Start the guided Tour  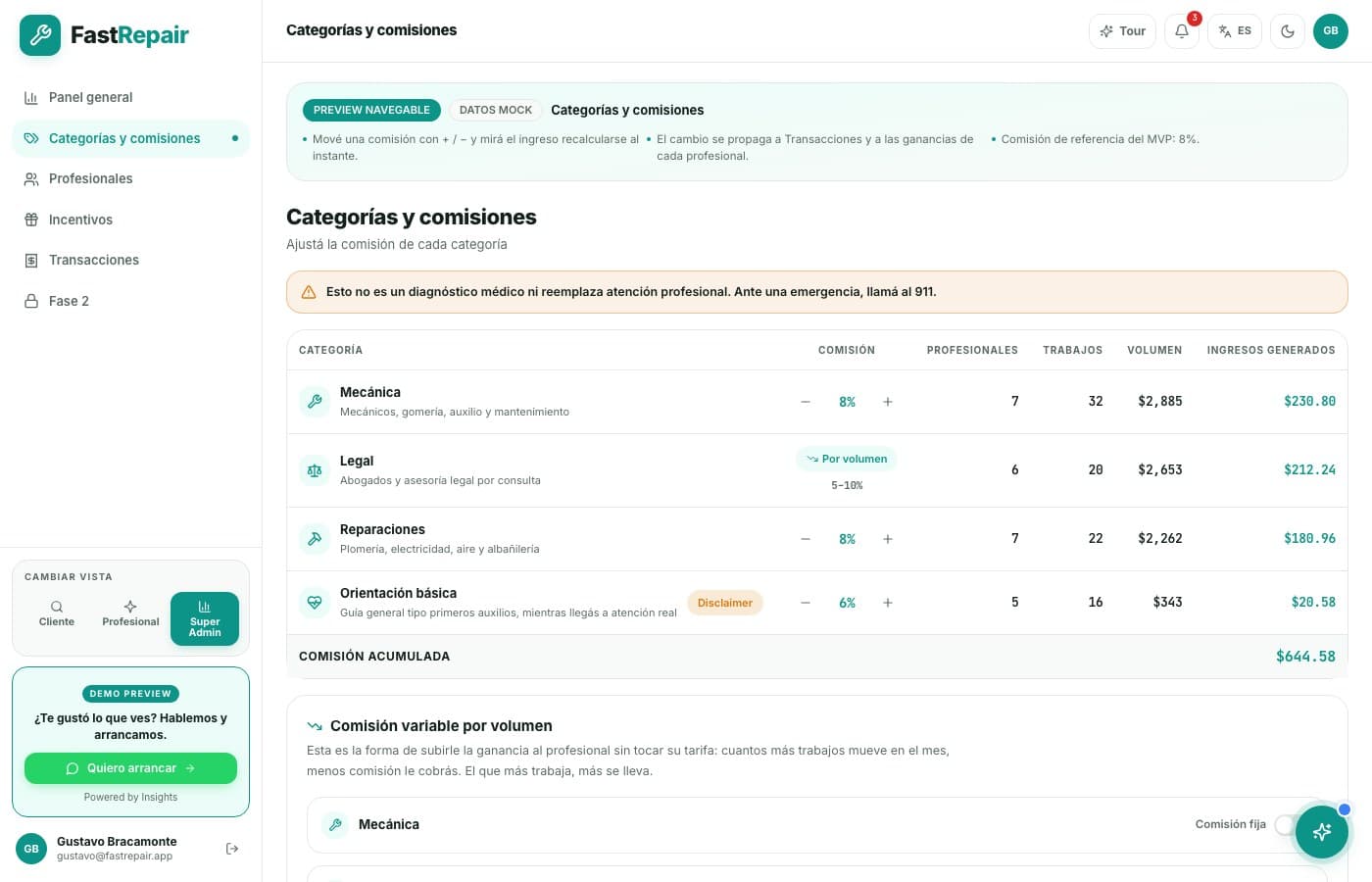point(1123,31)
